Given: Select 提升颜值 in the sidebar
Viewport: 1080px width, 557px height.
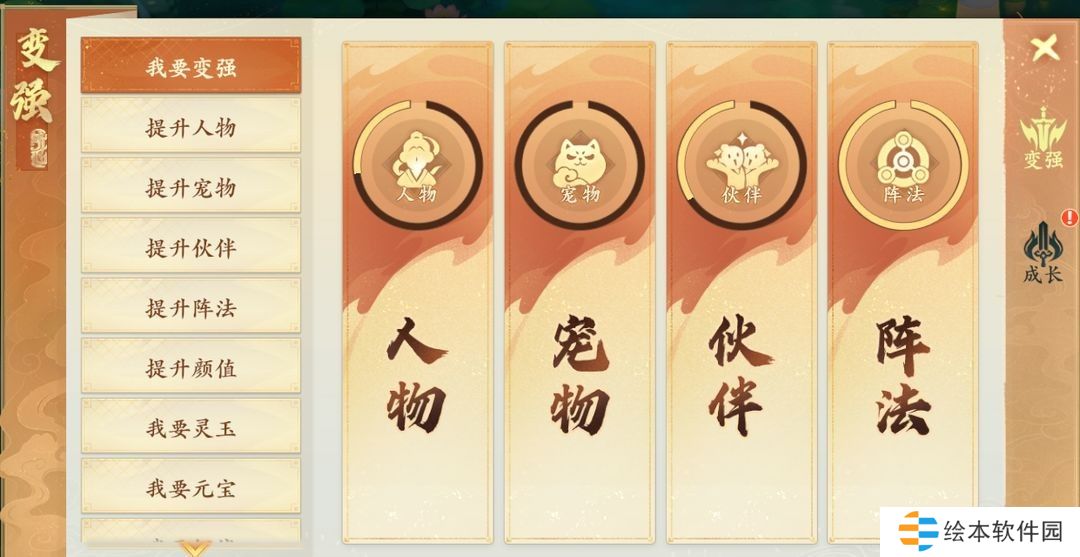Looking at the screenshot, I should [x=191, y=367].
